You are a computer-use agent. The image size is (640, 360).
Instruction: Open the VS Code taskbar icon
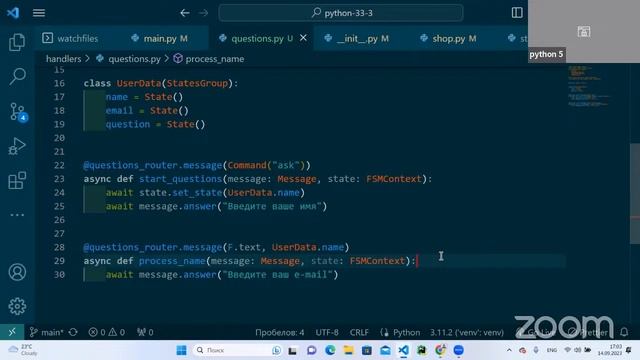[x=403, y=350]
